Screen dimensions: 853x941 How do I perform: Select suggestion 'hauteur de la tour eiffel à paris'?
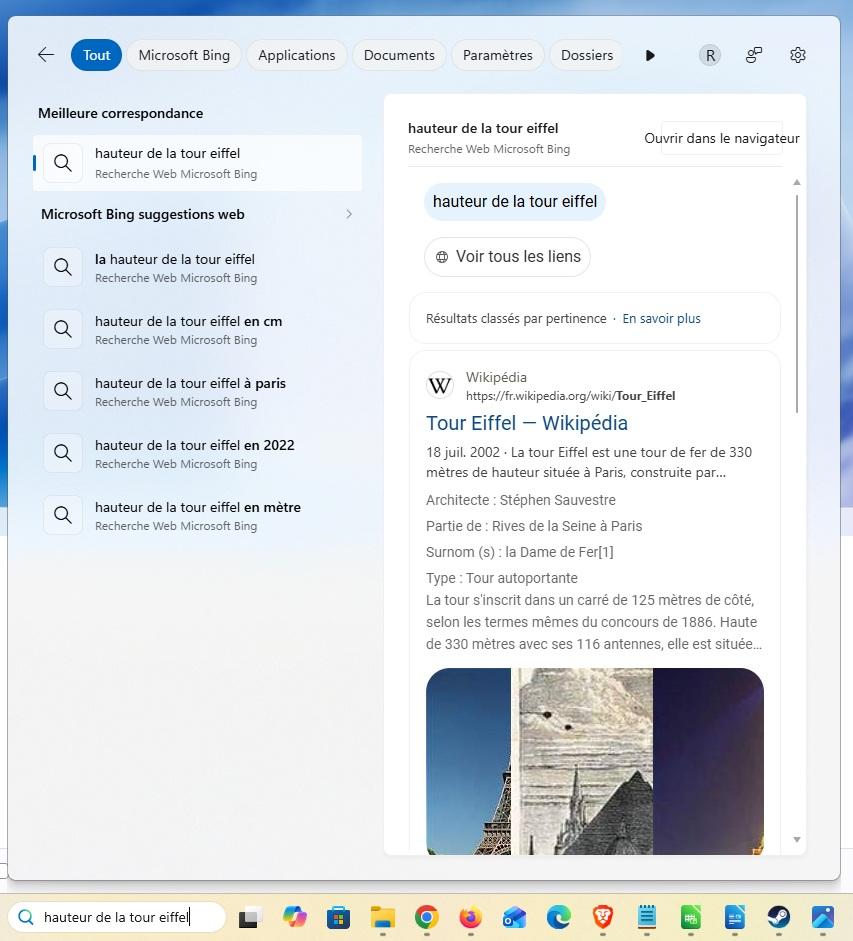coord(197,391)
